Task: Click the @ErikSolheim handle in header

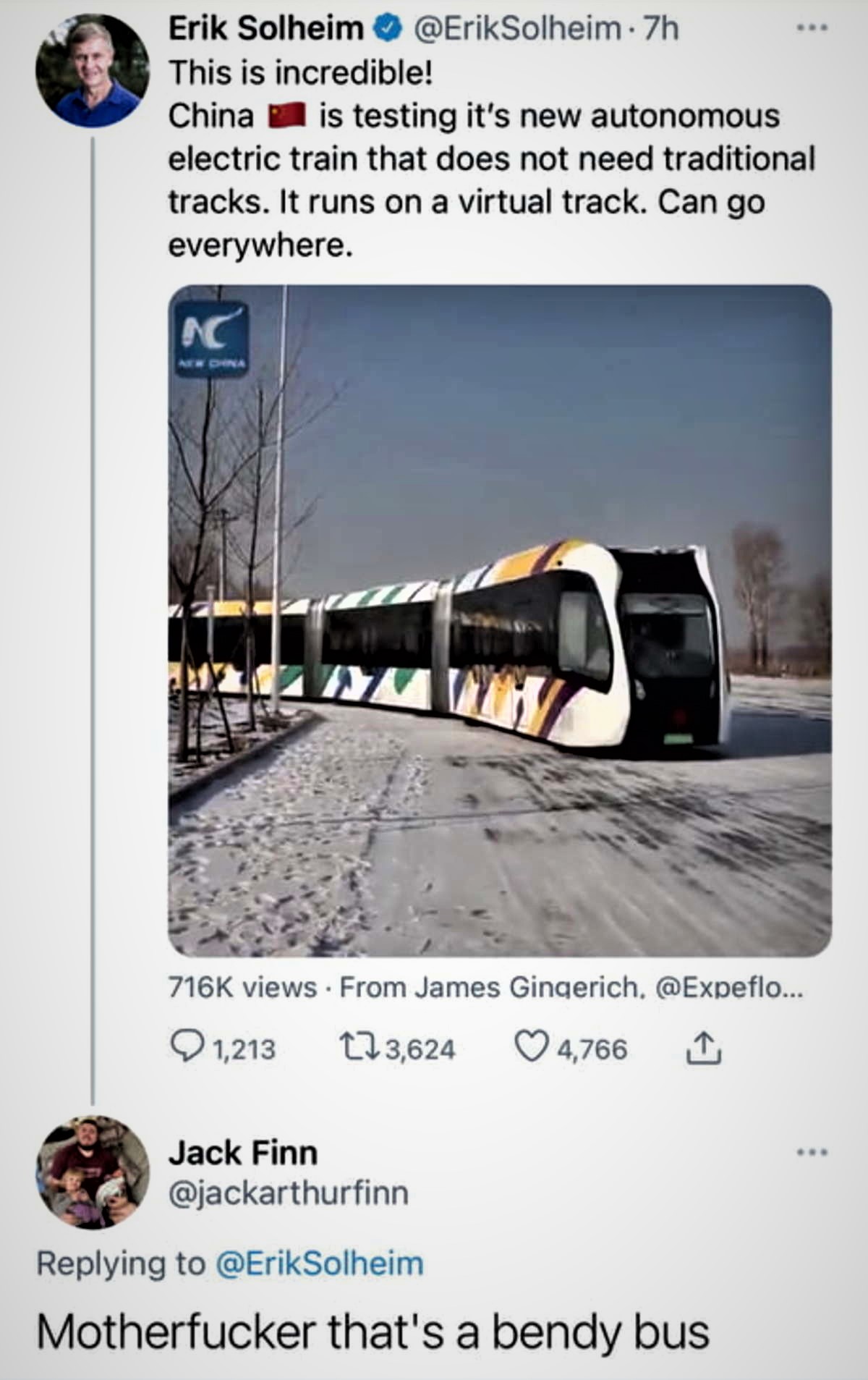Action: 516,29
